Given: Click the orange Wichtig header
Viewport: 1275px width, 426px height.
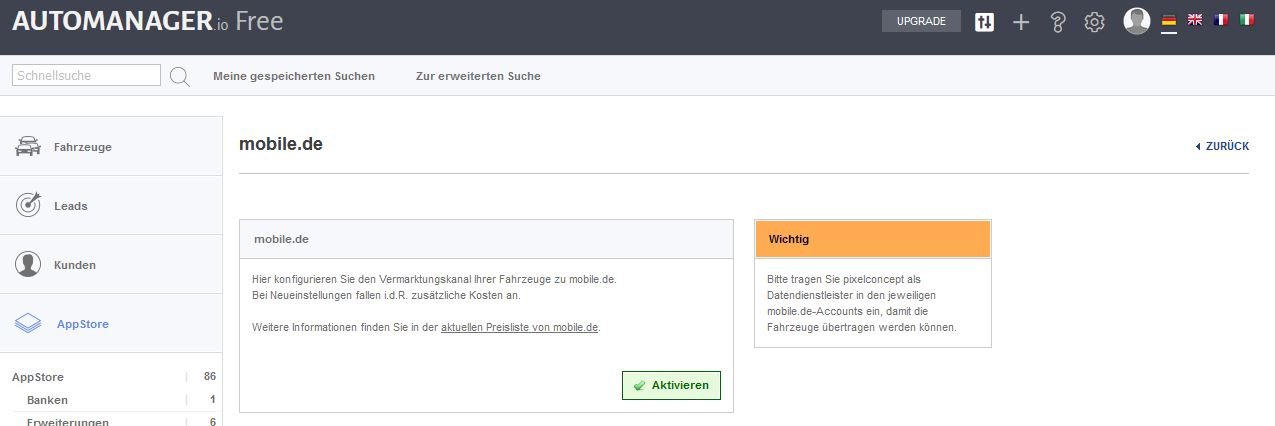Looking at the screenshot, I should tap(873, 239).
